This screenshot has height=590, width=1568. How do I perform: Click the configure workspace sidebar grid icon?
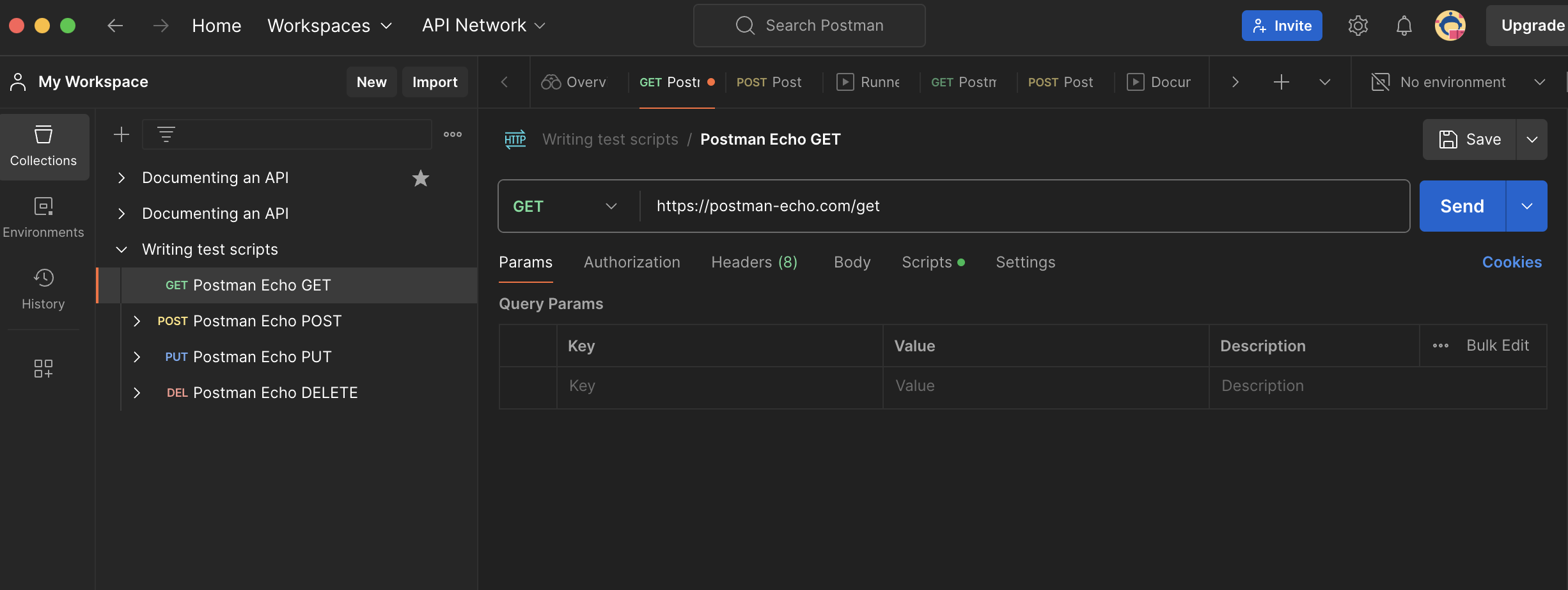43,369
